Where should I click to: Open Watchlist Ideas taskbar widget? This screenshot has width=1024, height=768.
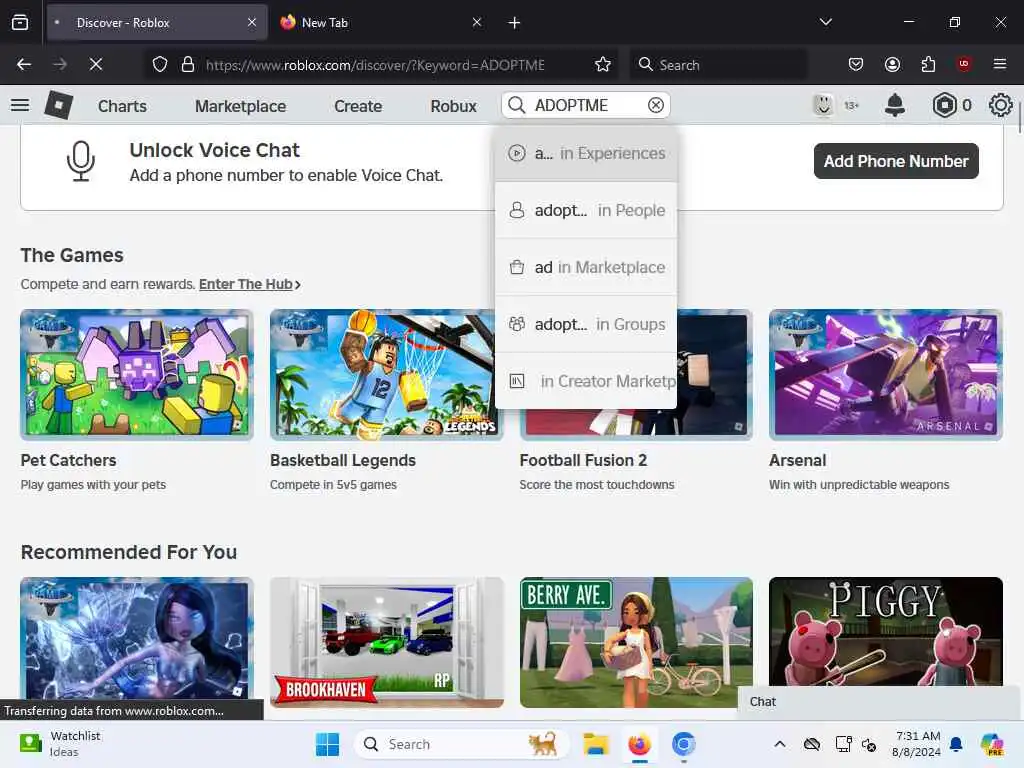pos(60,744)
